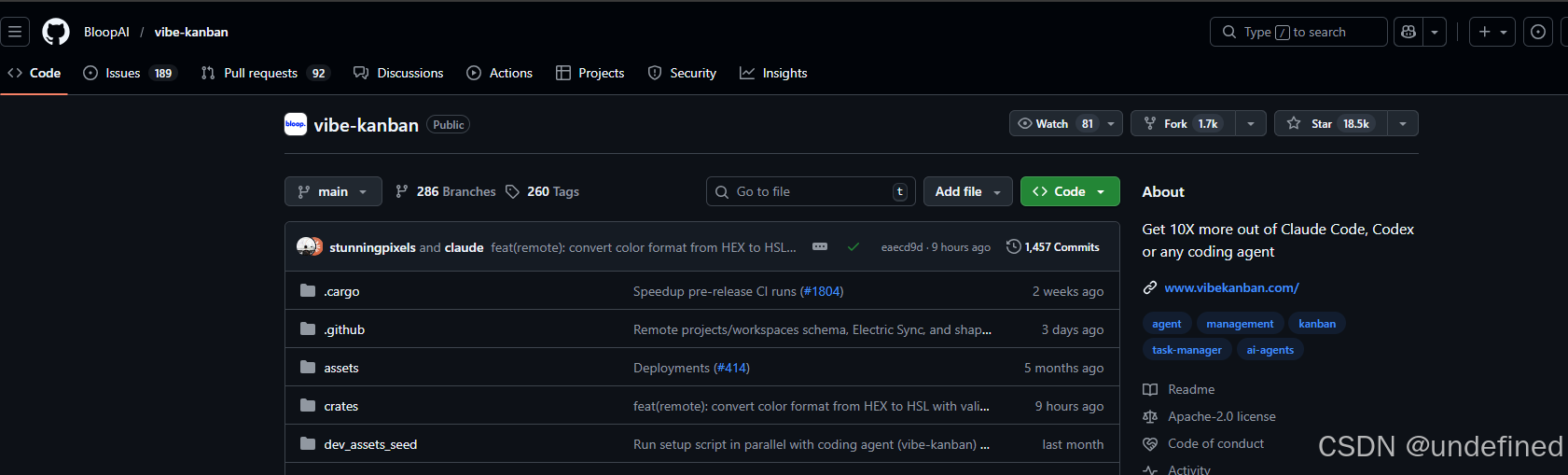Viewport: 1568px width, 475px height.
Task: View the 260 Tags link
Action: (x=542, y=191)
